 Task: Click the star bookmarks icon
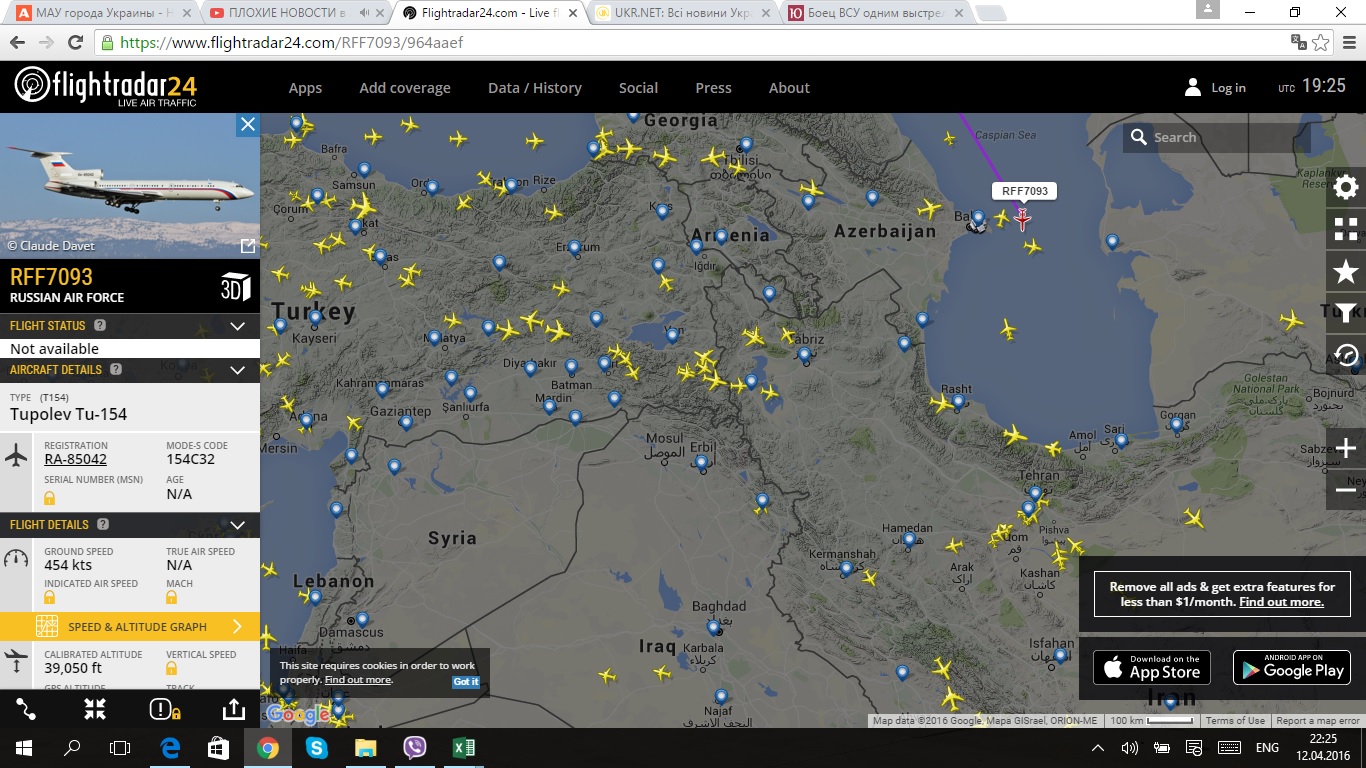[x=1346, y=271]
